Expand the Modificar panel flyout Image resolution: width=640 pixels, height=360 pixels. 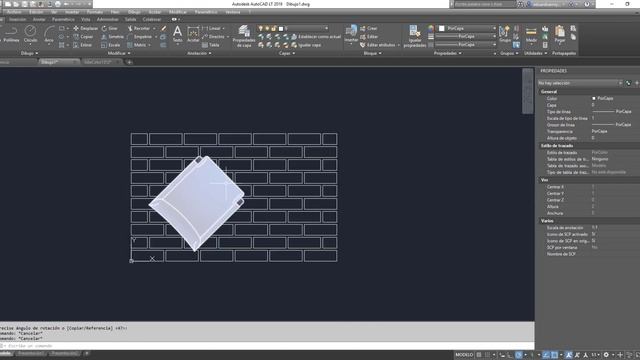(119, 53)
